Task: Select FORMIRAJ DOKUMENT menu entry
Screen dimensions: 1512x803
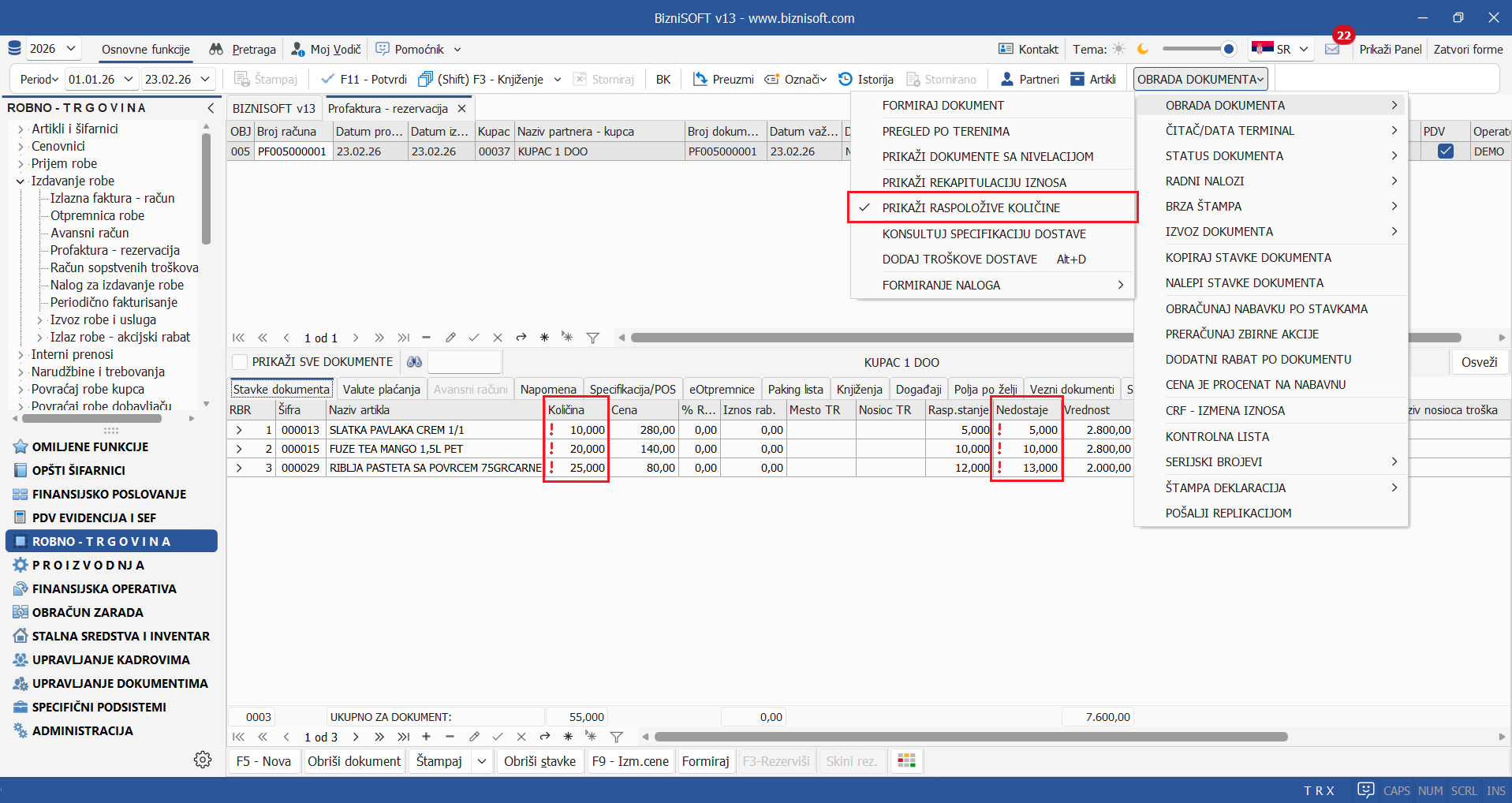Action: click(943, 105)
